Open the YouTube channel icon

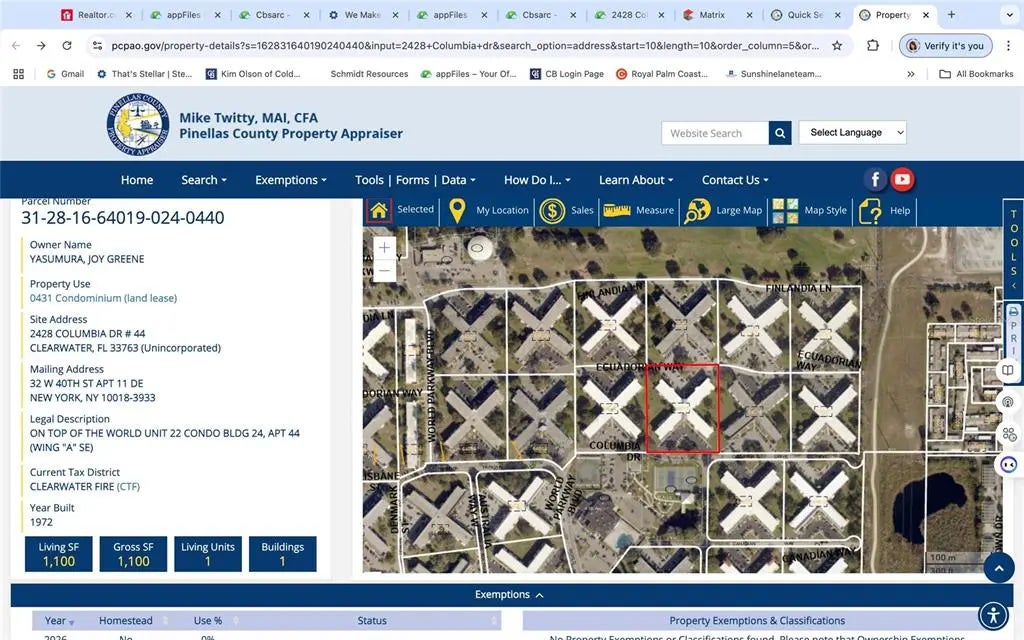tap(902, 180)
